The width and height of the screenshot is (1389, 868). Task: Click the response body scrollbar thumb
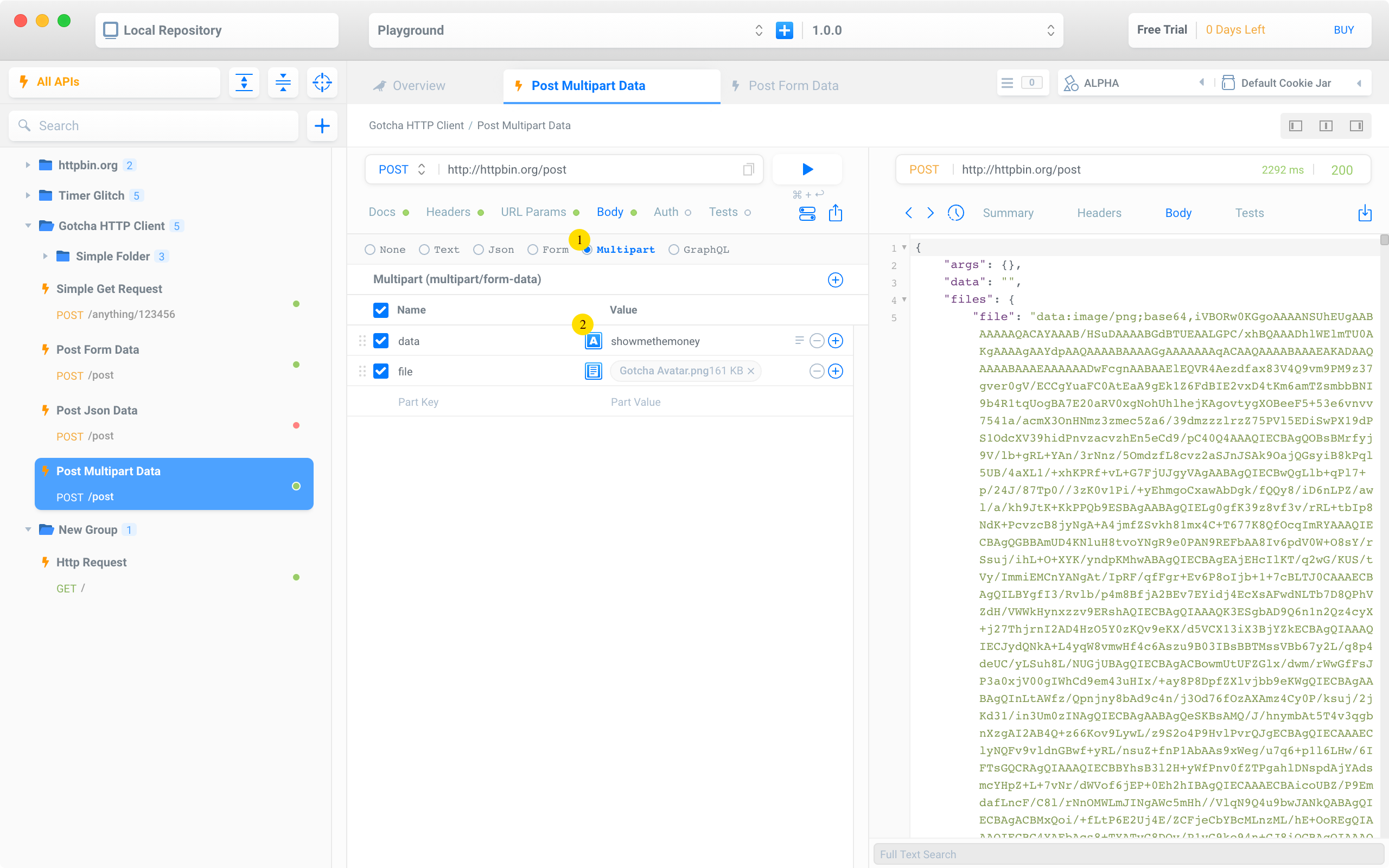1384,240
